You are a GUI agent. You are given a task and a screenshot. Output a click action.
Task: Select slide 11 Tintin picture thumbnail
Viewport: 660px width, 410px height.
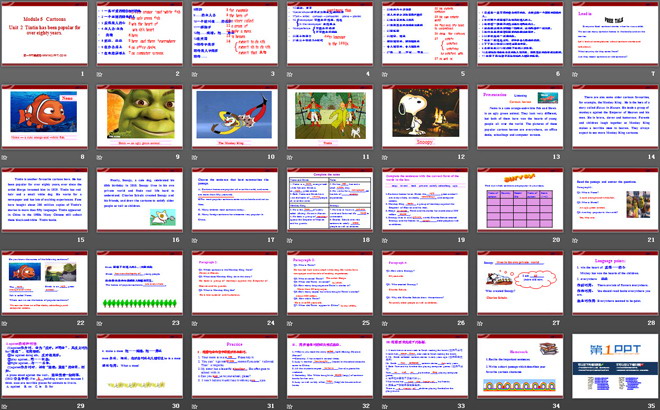tap(330, 117)
